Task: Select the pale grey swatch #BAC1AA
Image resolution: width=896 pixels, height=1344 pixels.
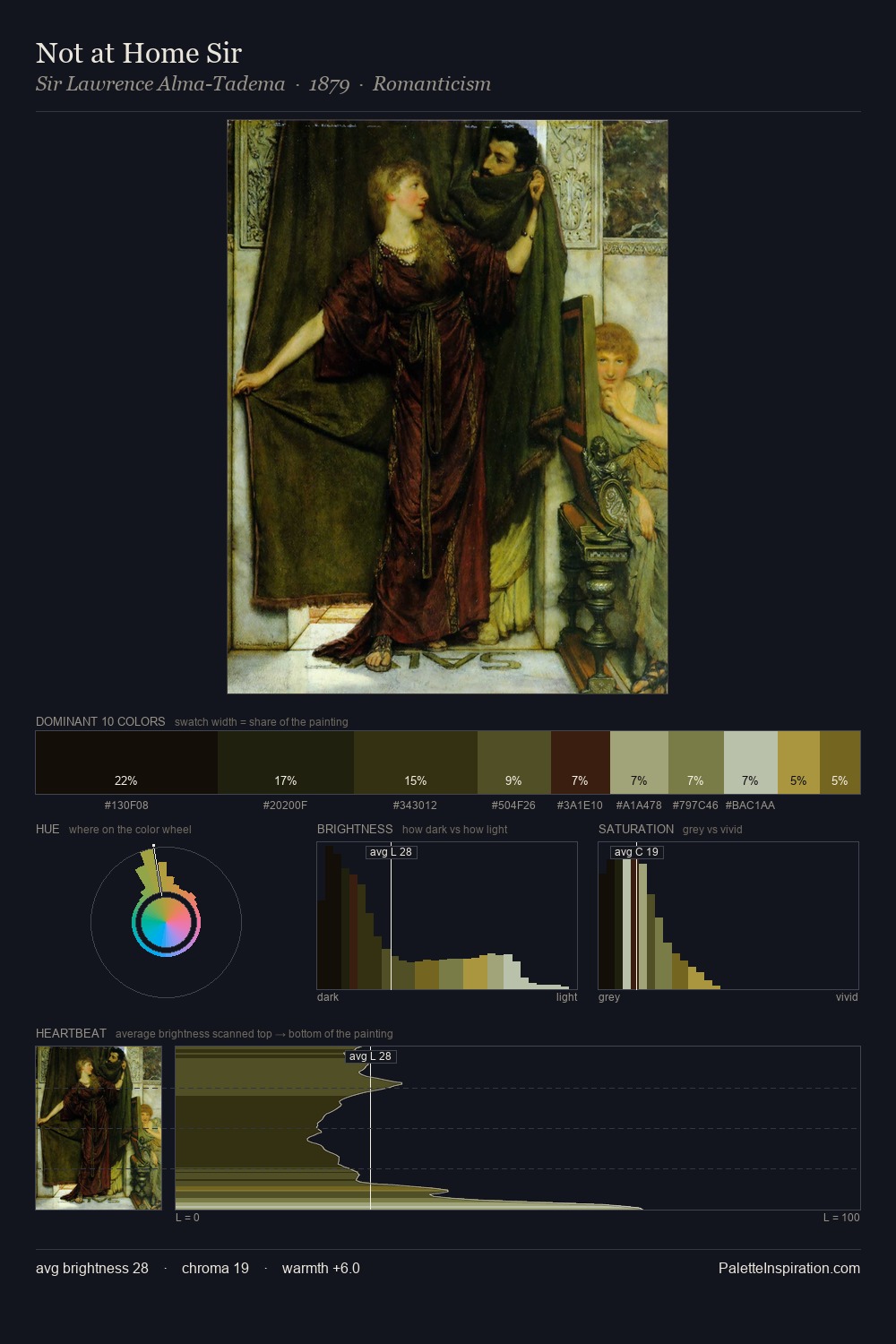Action: (750, 762)
